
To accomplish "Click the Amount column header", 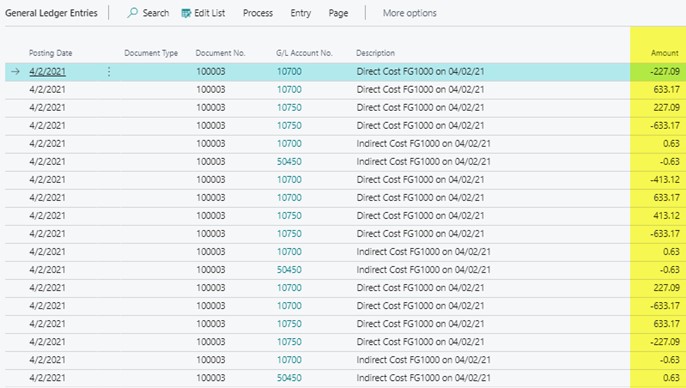I will pos(665,53).
